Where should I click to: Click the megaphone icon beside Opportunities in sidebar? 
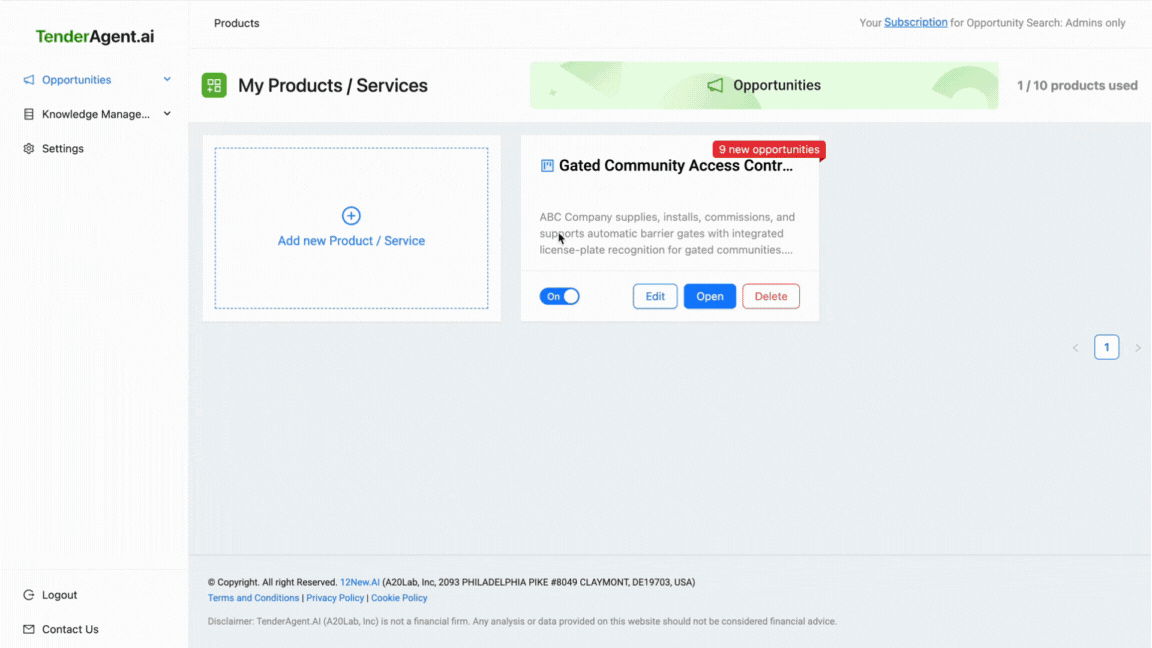(x=29, y=80)
